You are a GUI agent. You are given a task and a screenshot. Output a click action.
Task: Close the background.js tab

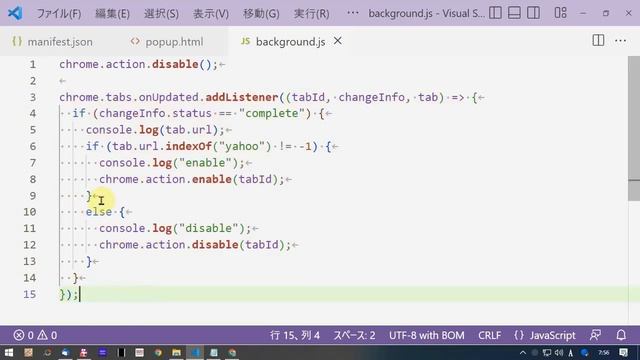[x=338, y=41]
